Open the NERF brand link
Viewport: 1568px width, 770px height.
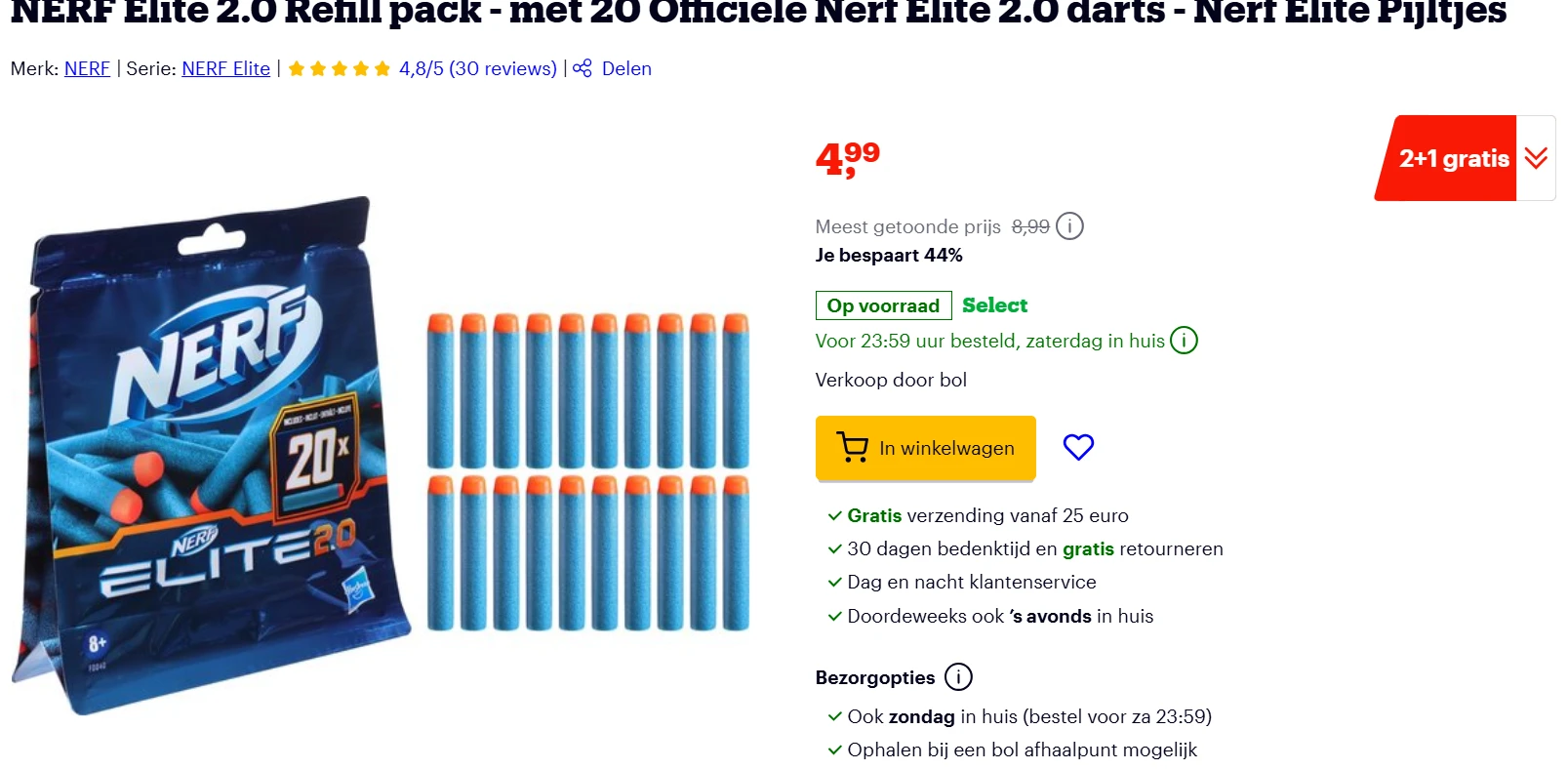click(86, 68)
